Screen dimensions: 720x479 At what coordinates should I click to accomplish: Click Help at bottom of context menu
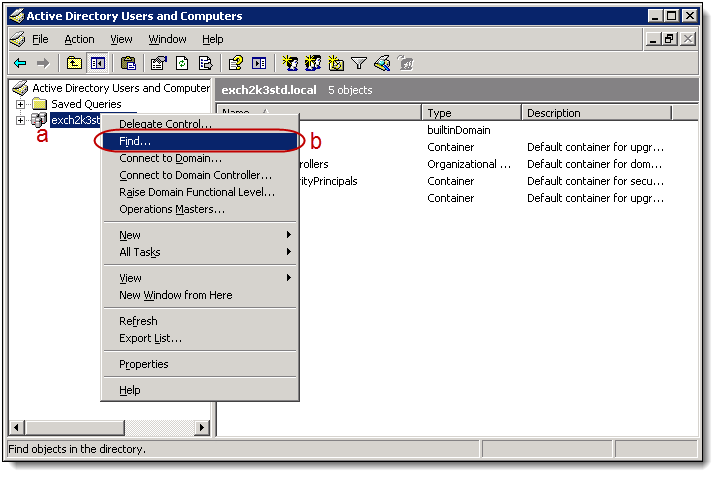click(200, 390)
